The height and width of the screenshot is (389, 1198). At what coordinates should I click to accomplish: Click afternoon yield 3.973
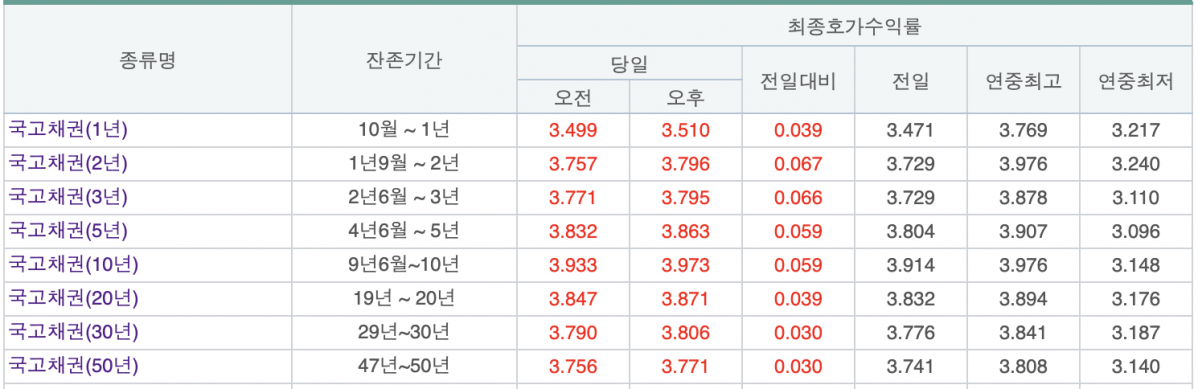point(685,266)
